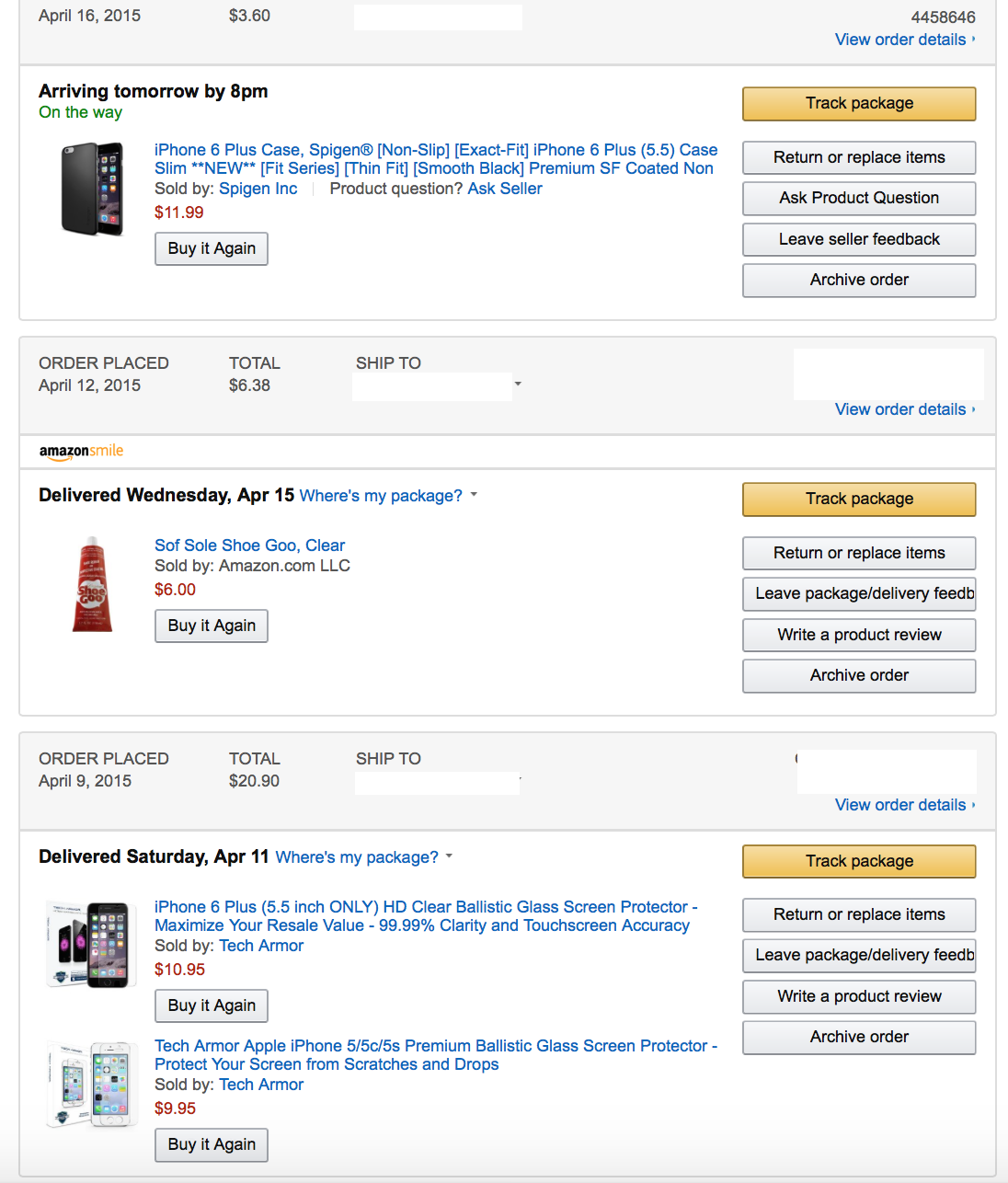Expand the April 12 ship-to dropdown arrow
Image resolution: width=1008 pixels, height=1183 pixels.
pos(518,384)
